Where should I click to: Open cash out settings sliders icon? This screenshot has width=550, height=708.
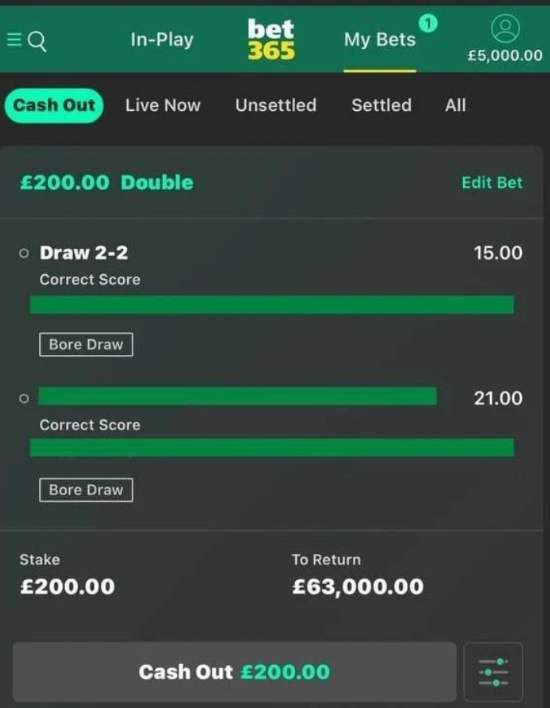point(493,672)
